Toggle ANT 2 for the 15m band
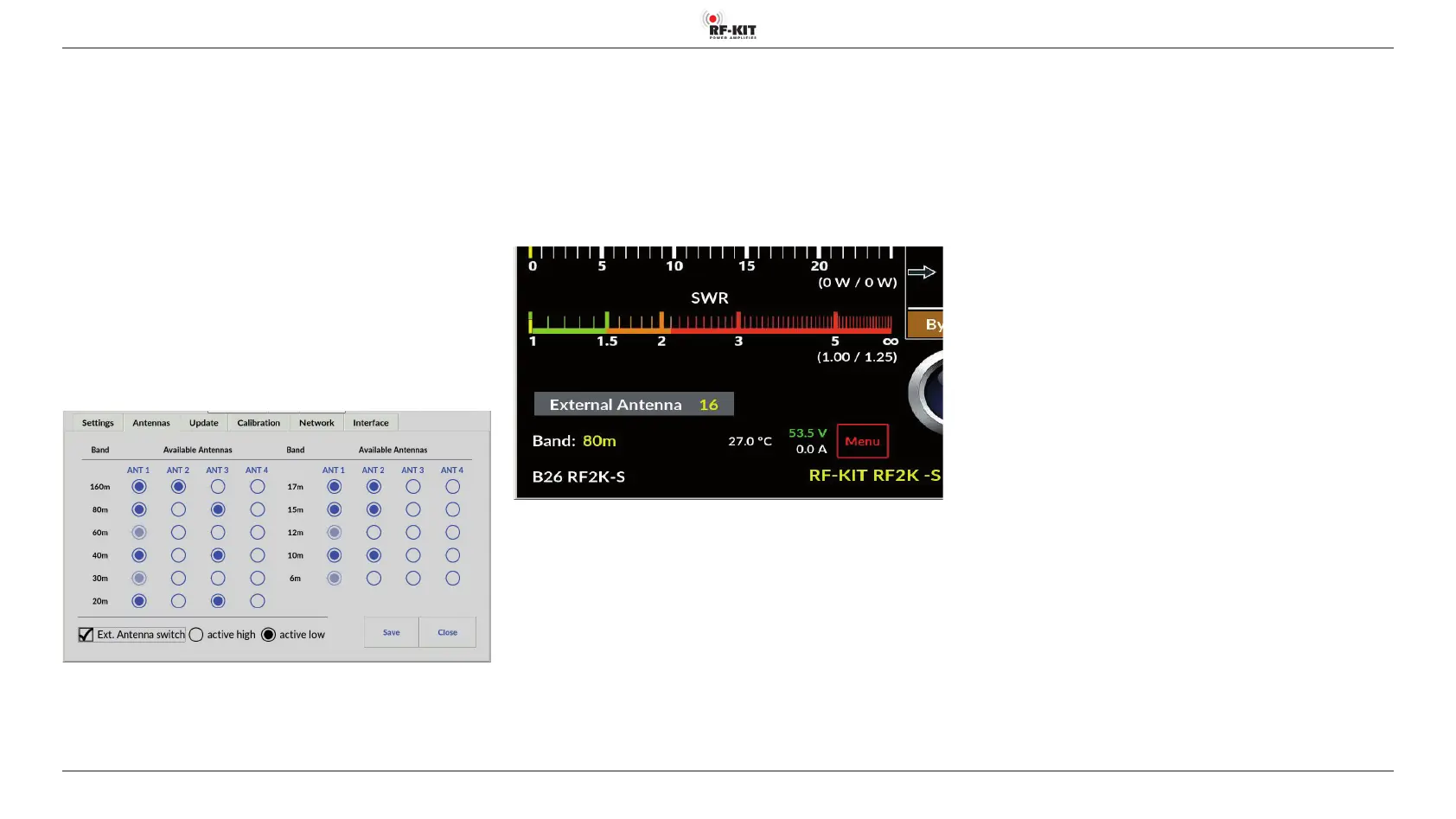The width and height of the screenshot is (1456, 819). pyautogui.click(x=374, y=509)
